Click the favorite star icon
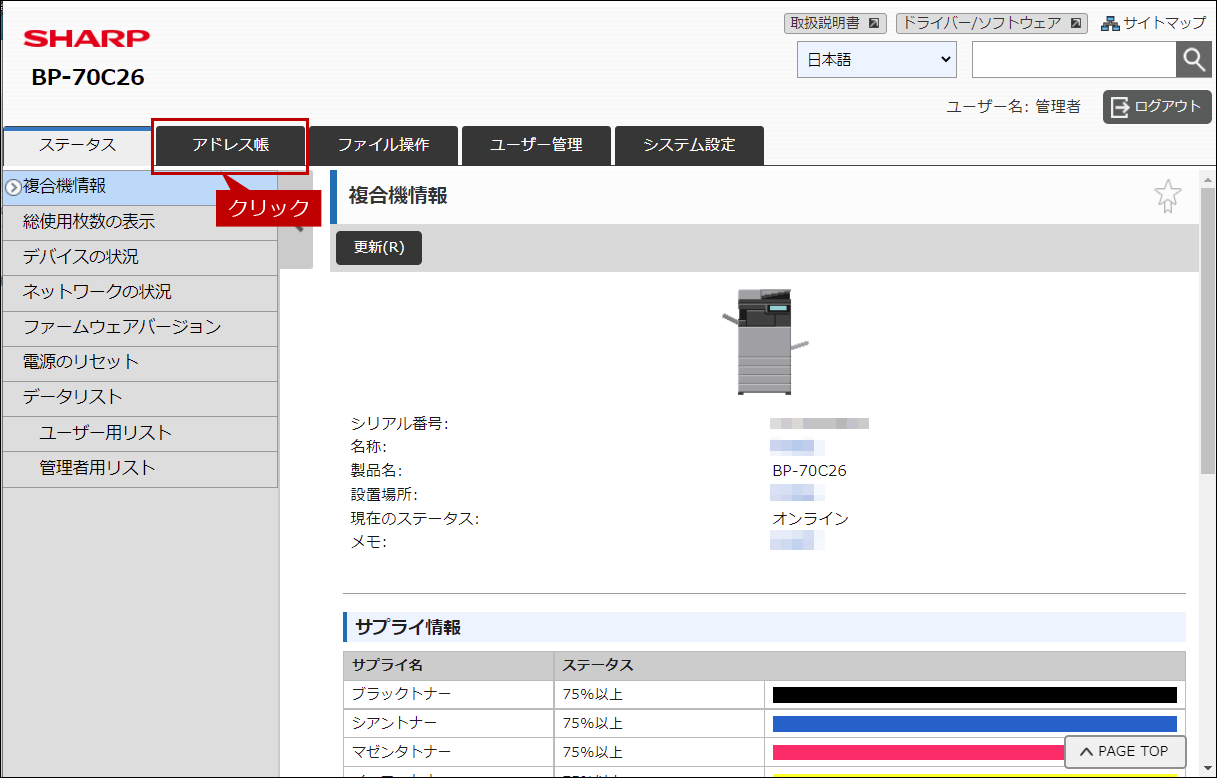Viewport: 1217px width, 778px height. click(1167, 196)
